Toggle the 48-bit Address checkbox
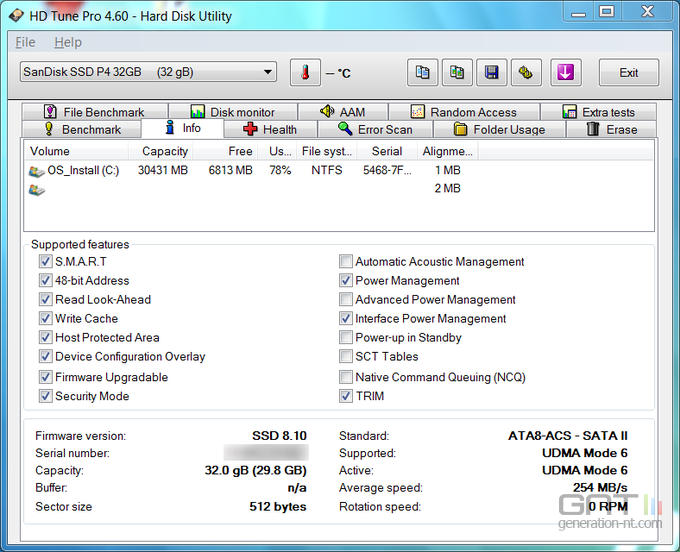Viewport: 680px width, 552px height. pos(46,281)
